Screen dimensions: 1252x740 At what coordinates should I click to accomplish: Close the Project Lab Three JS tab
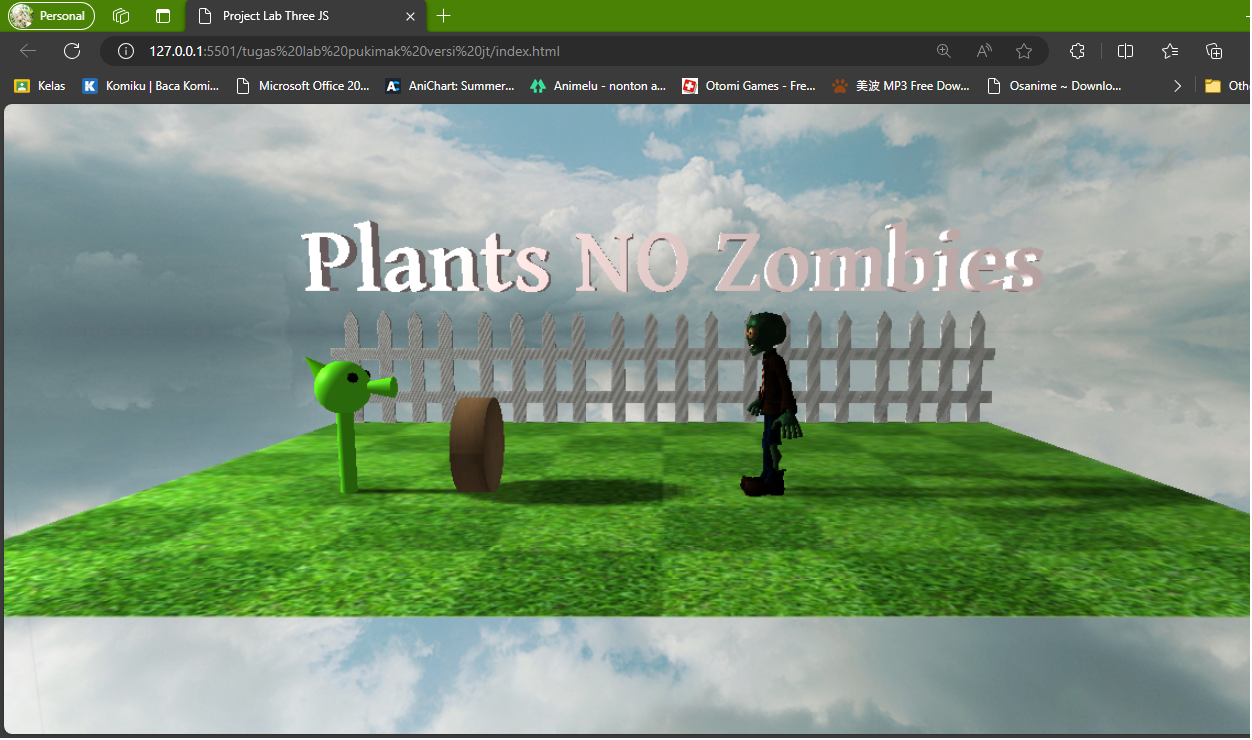410,16
